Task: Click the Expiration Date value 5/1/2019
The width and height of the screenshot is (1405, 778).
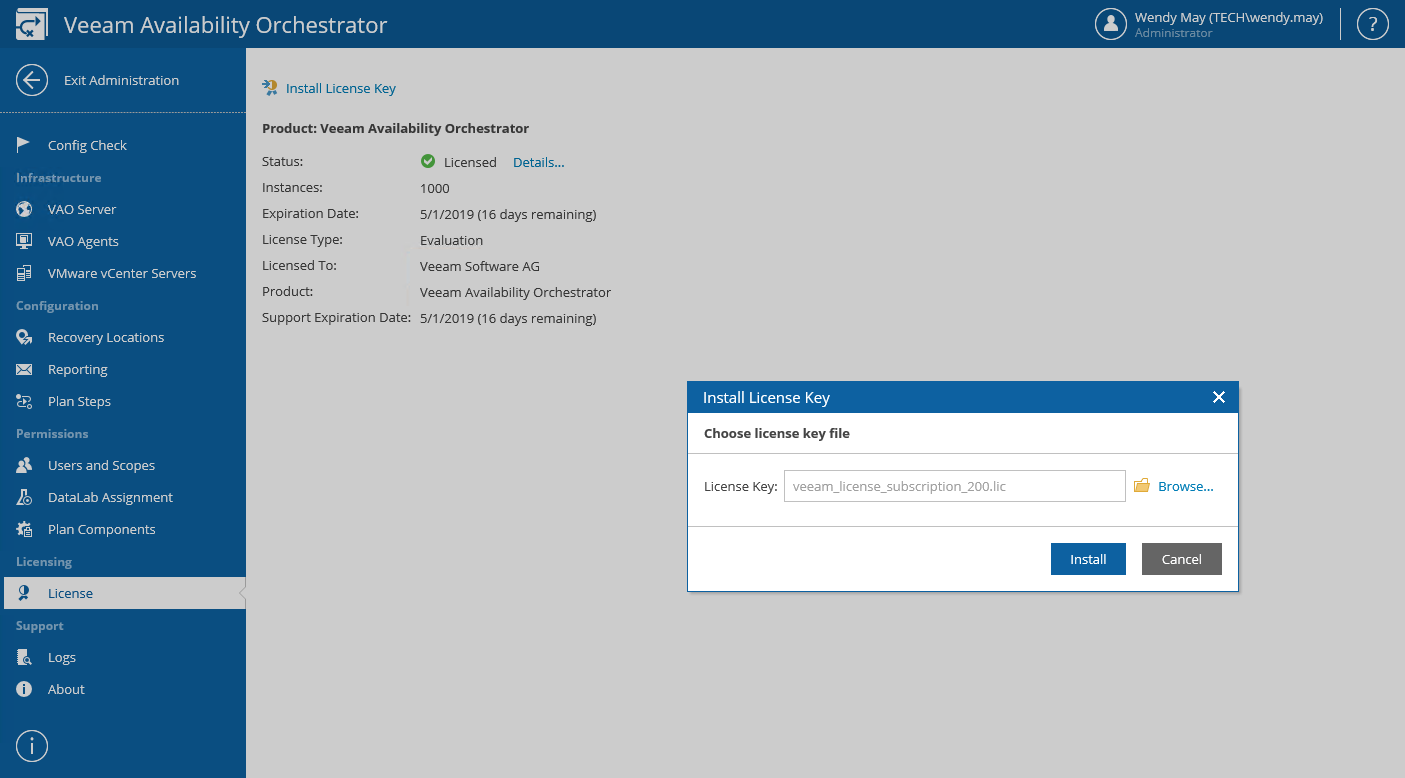Action: point(508,214)
